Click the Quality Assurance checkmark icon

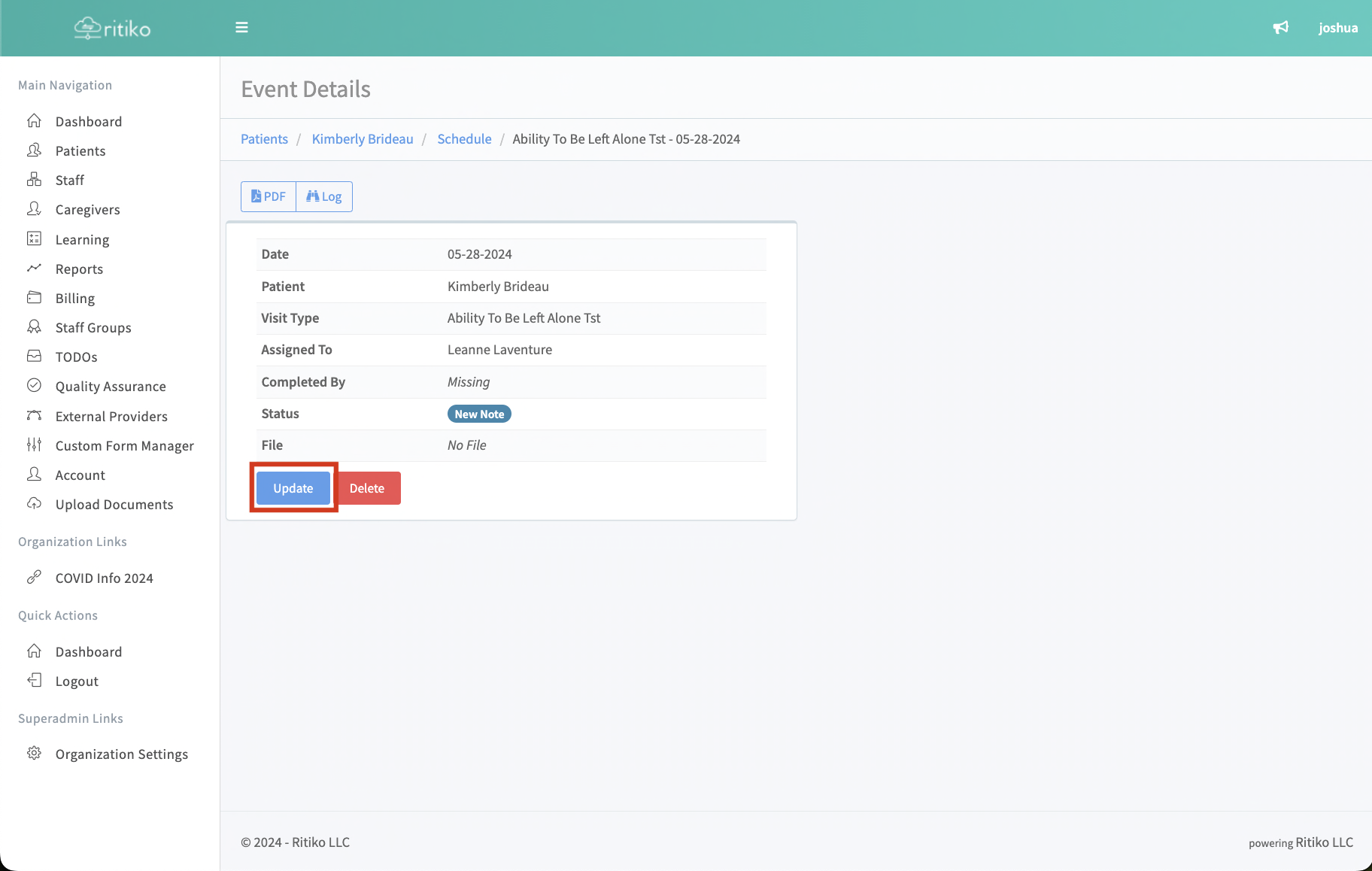click(35, 386)
